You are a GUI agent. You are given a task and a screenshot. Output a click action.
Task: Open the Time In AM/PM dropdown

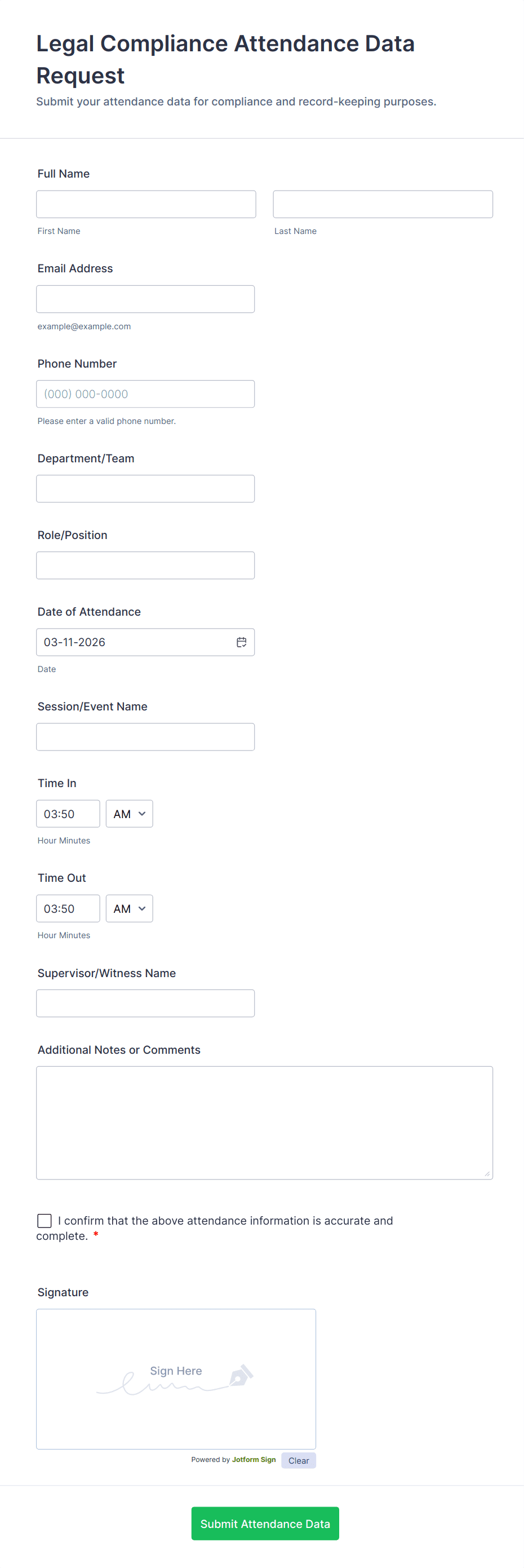(129, 814)
